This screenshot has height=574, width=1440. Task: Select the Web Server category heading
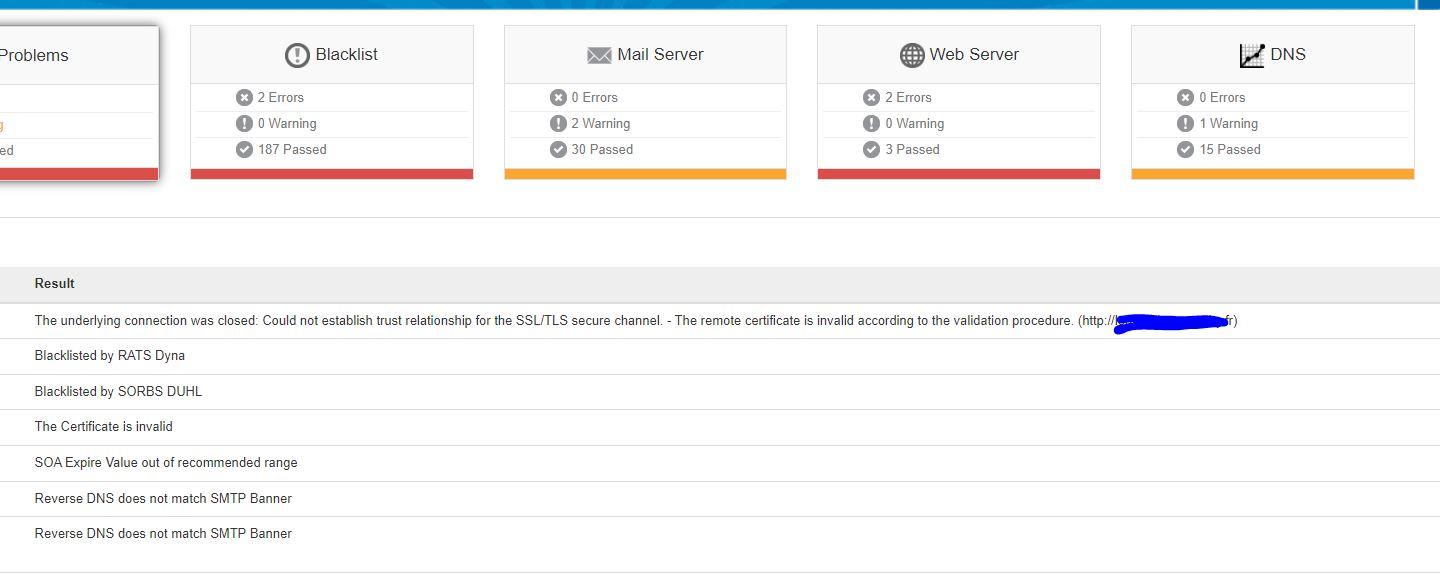coord(974,55)
